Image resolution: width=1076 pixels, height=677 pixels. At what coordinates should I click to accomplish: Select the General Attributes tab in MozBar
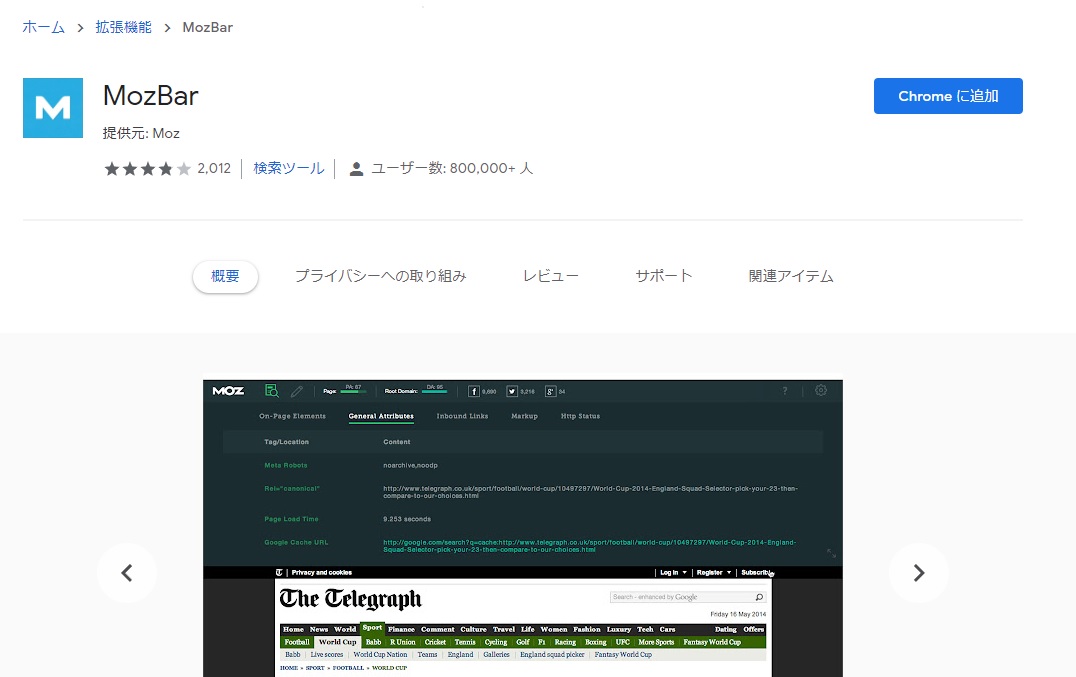pos(381,416)
